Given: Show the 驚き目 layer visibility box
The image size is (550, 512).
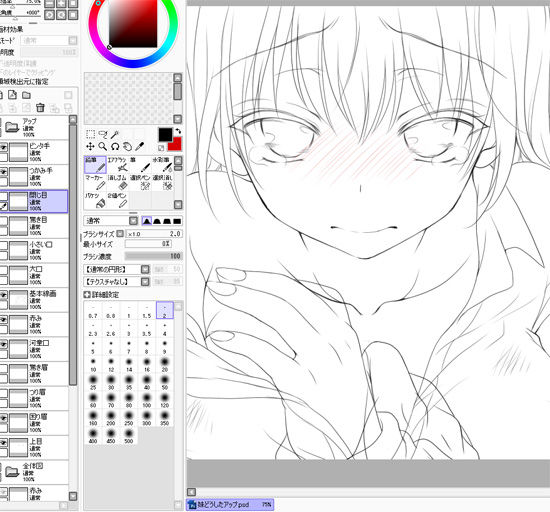Looking at the screenshot, I should click(3, 222).
